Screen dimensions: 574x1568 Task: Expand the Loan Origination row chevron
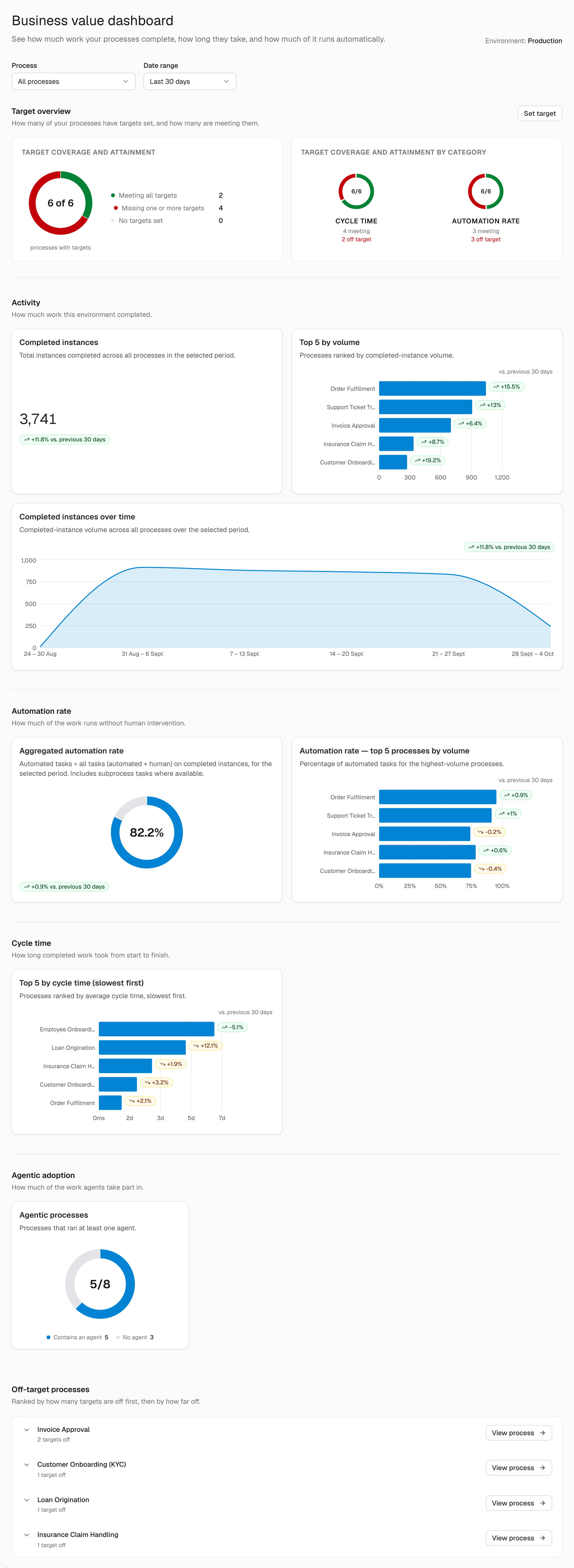pyautogui.click(x=27, y=1500)
